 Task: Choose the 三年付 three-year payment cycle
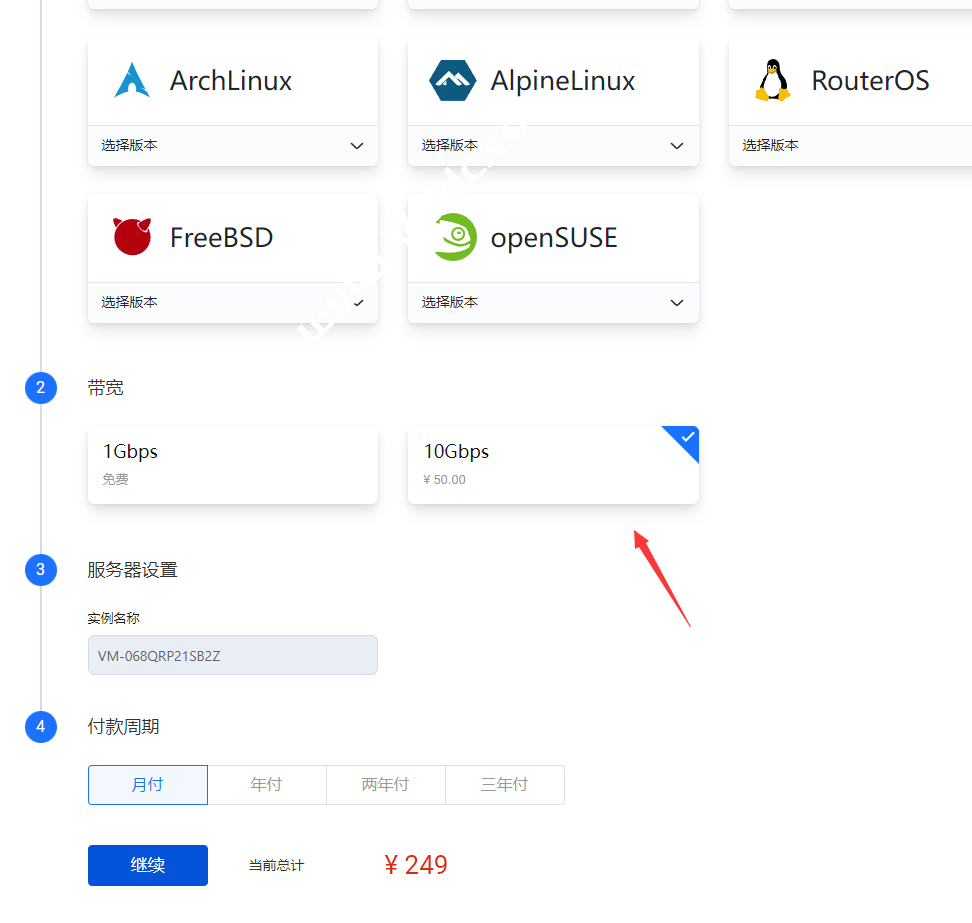[505, 785]
